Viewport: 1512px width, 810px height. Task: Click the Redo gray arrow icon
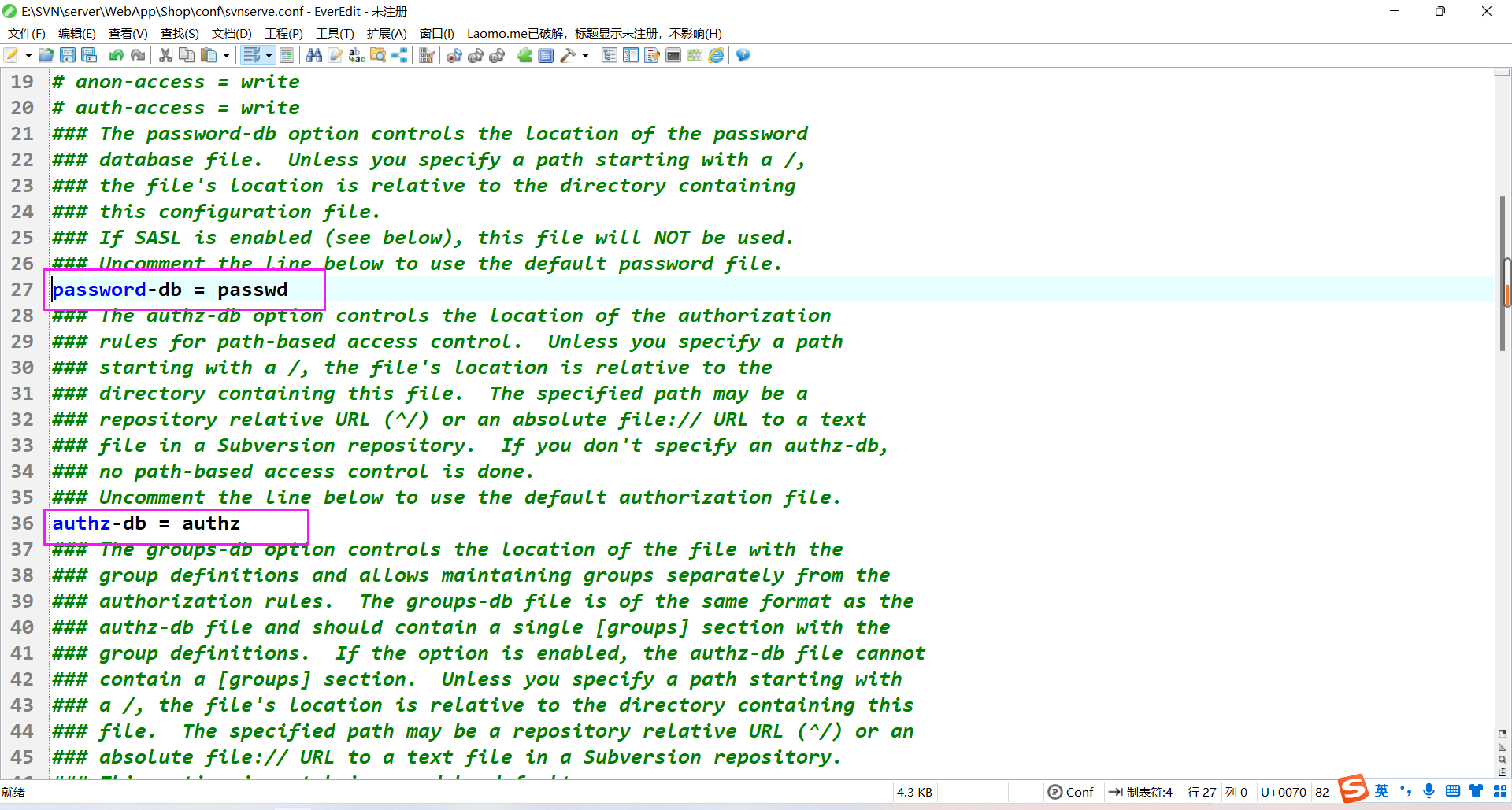click(138, 55)
